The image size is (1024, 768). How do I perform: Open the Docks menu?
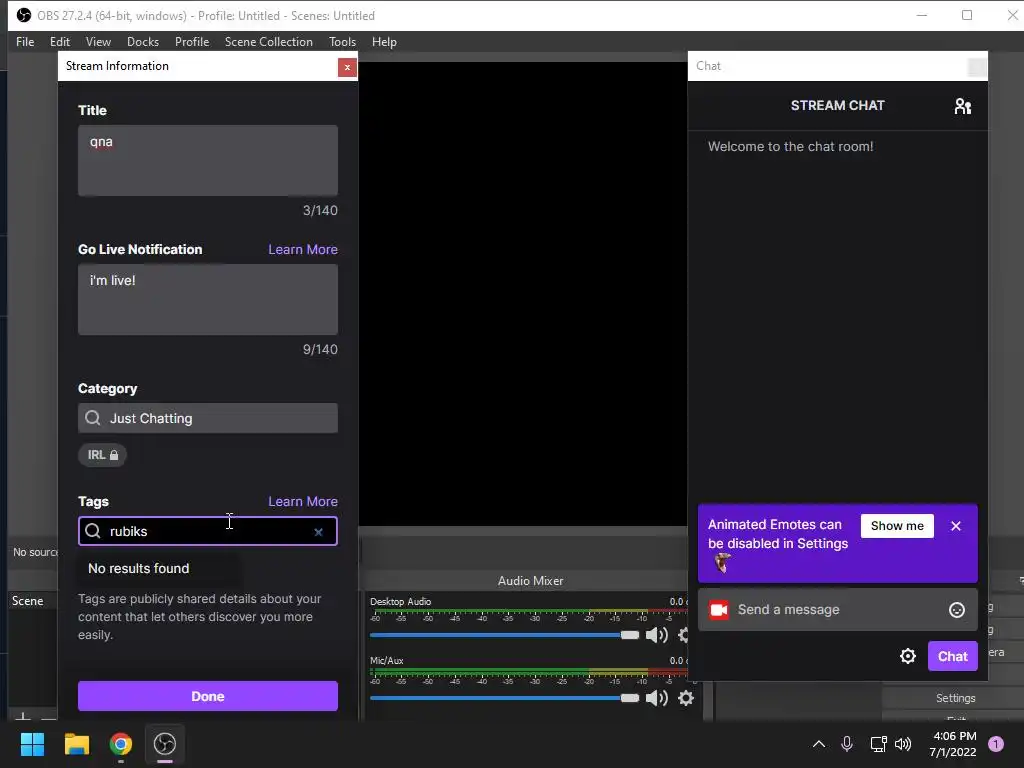[x=143, y=42]
